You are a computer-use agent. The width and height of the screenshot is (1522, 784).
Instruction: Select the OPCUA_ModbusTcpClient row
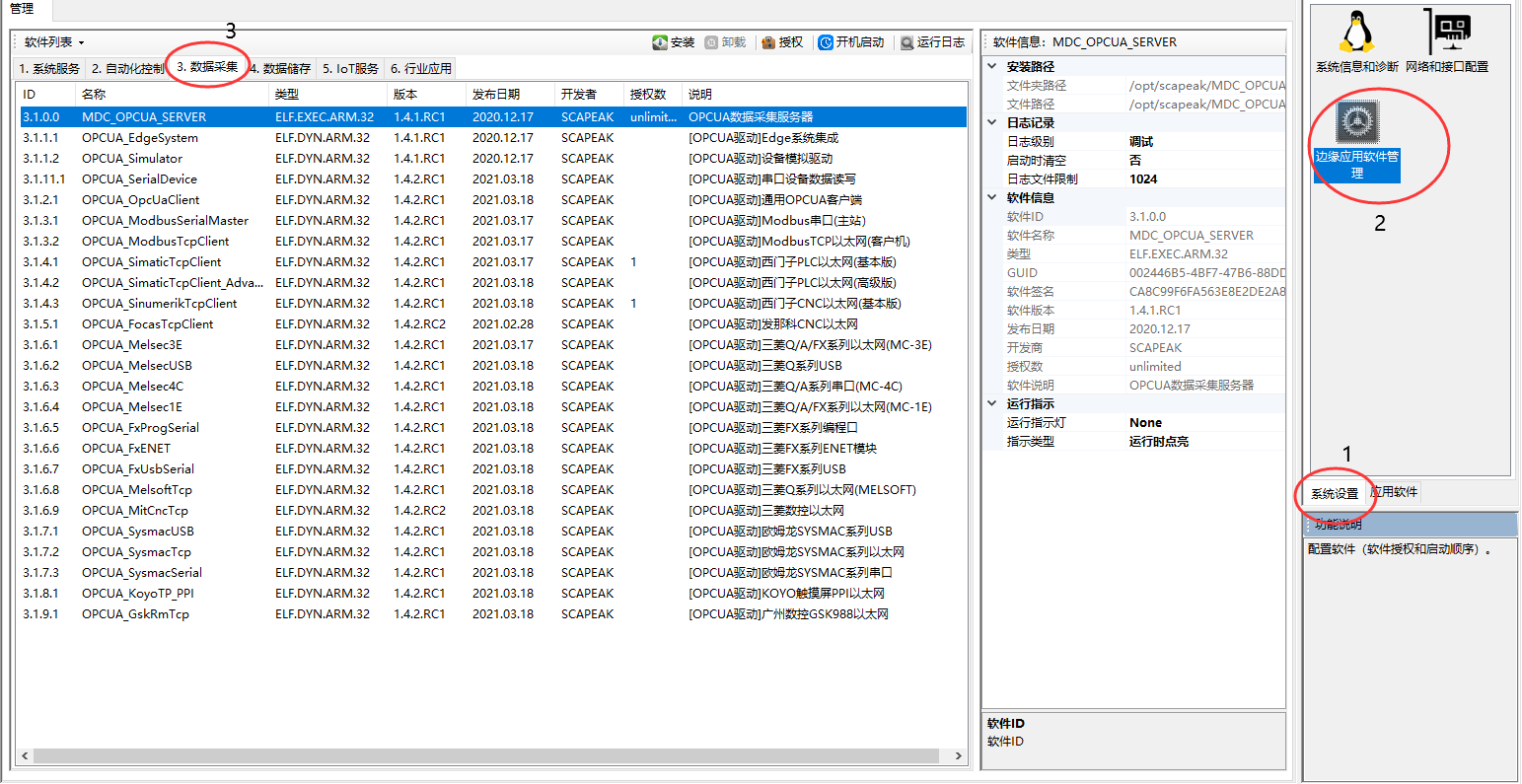492,242
